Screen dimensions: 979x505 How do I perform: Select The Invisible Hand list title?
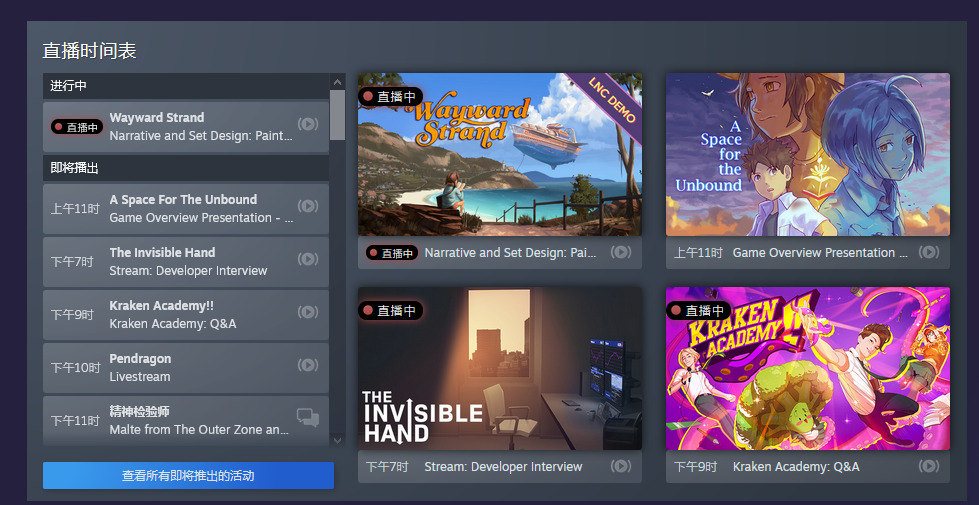pyautogui.click(x=162, y=252)
